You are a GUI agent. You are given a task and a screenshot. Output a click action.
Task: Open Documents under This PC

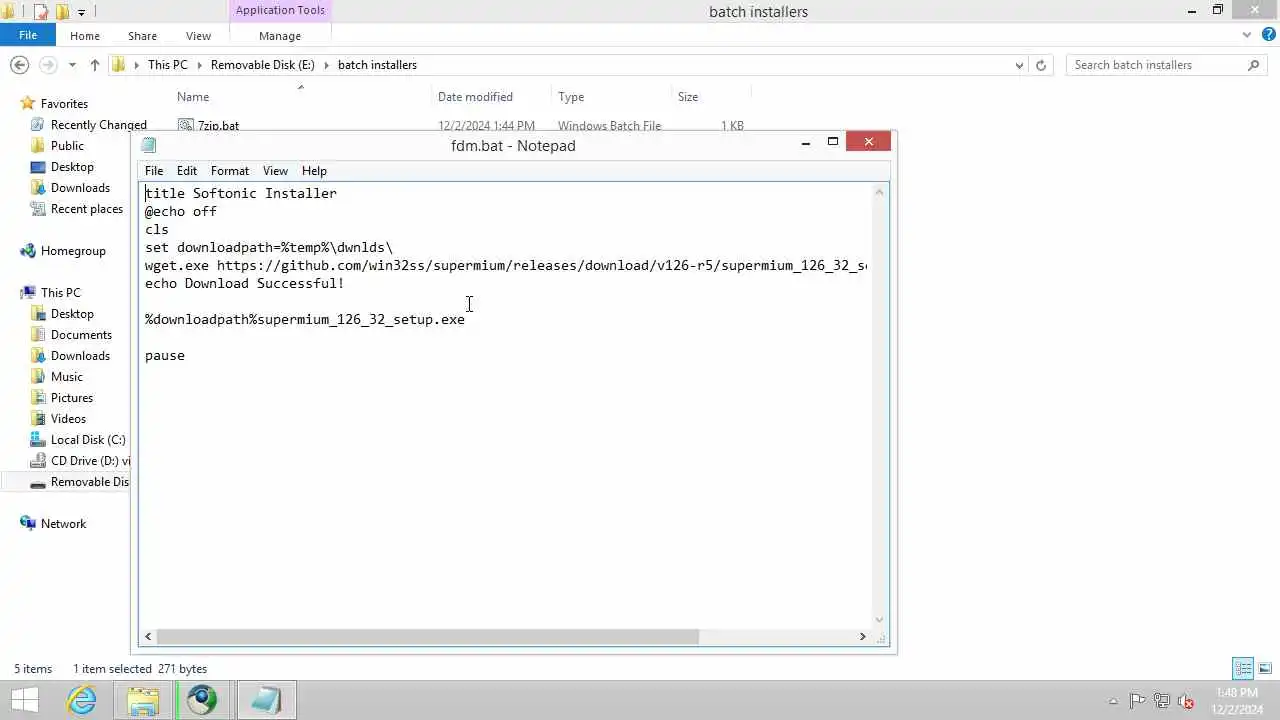click(81, 335)
